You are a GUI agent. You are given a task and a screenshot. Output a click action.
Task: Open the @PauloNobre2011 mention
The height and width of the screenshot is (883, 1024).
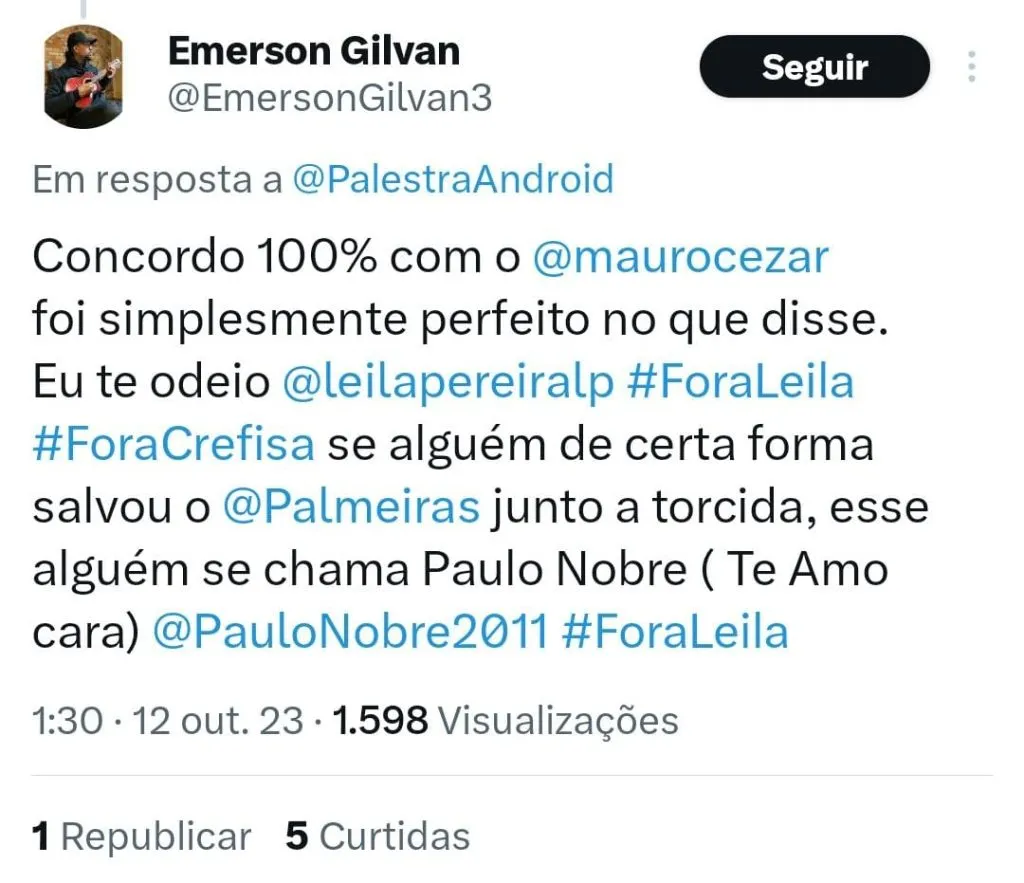[x=350, y=632]
